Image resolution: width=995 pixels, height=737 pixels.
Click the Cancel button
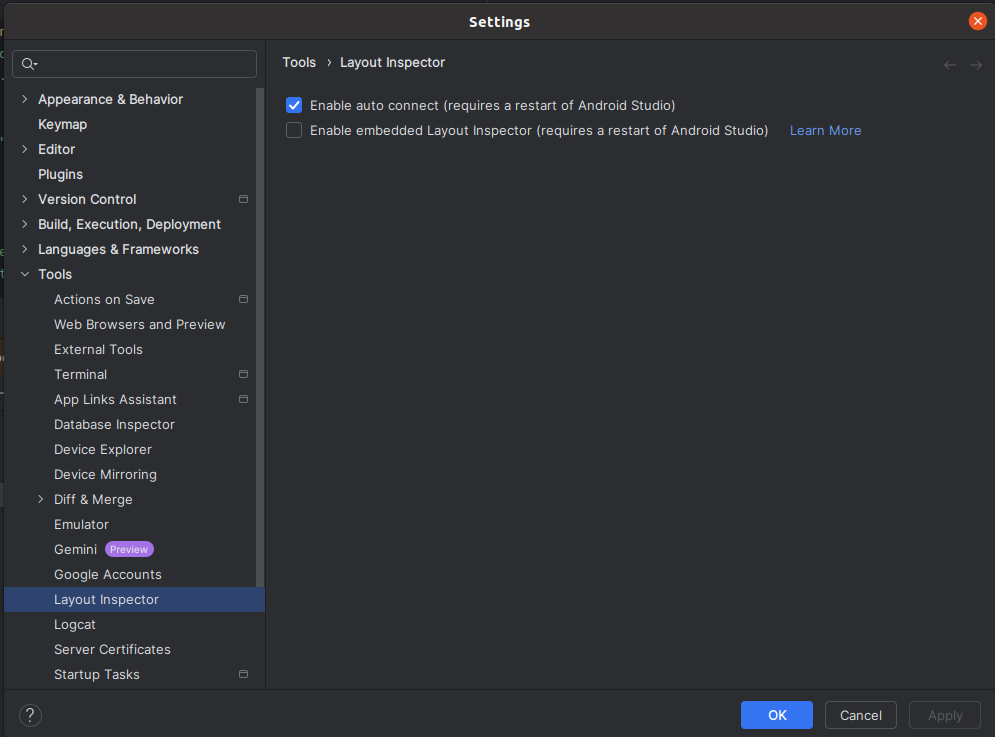coord(860,715)
